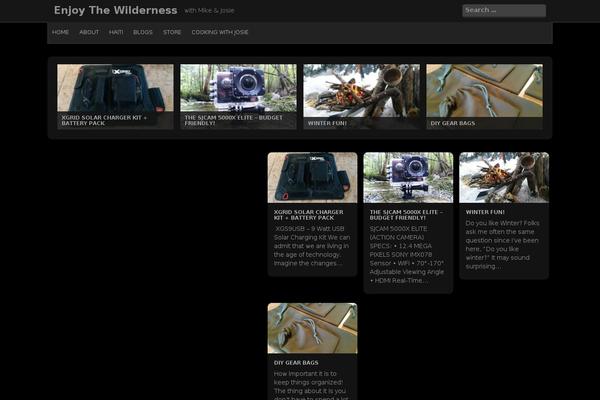Open the Winter Fun post card thumbnail
This screenshot has height=400, width=600.
tap(504, 178)
